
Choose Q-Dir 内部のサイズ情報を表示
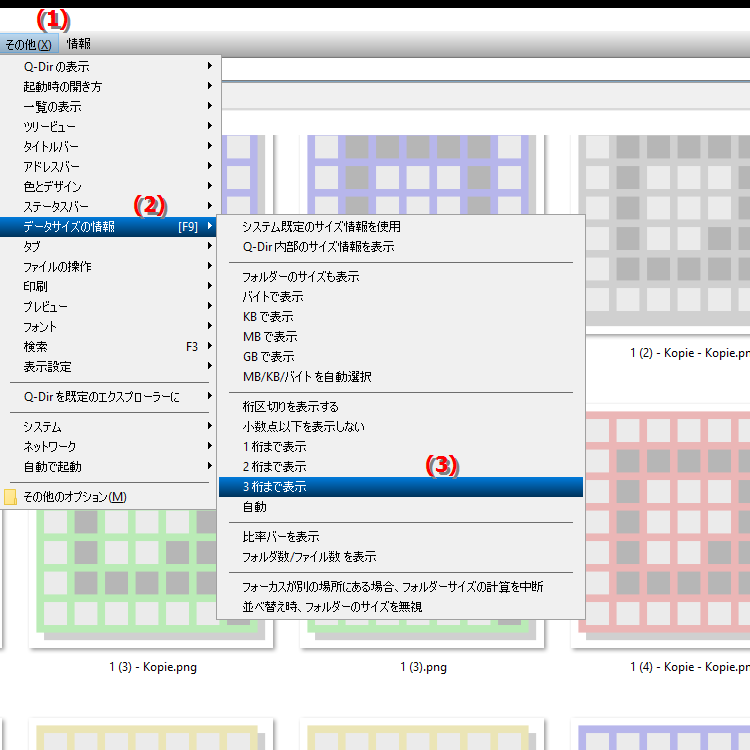[401, 247]
